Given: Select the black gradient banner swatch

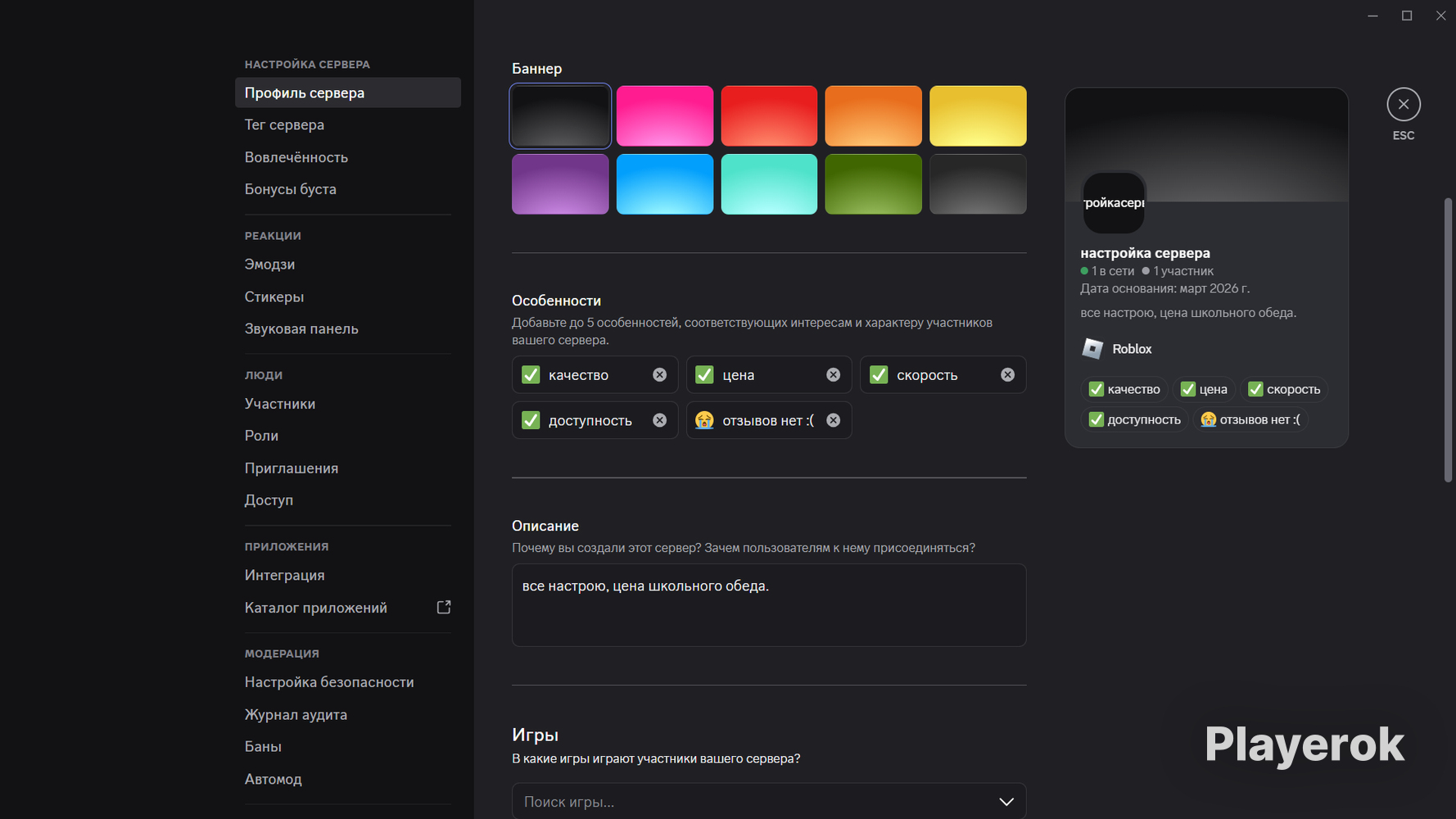Looking at the screenshot, I should tap(560, 115).
